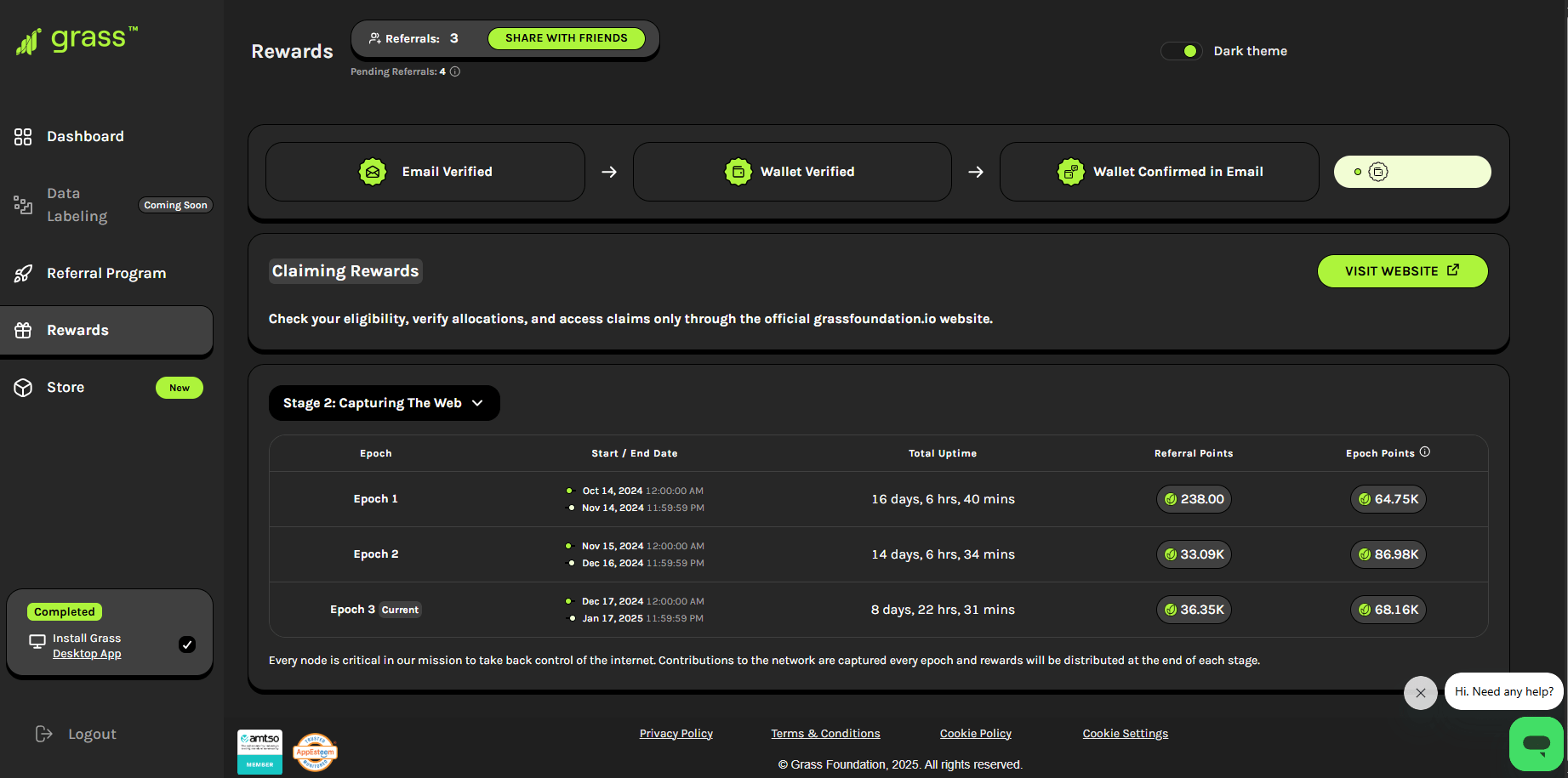This screenshot has height=778, width=1568.
Task: Click Epoch 1 referral points 238.00
Action: (1194, 499)
